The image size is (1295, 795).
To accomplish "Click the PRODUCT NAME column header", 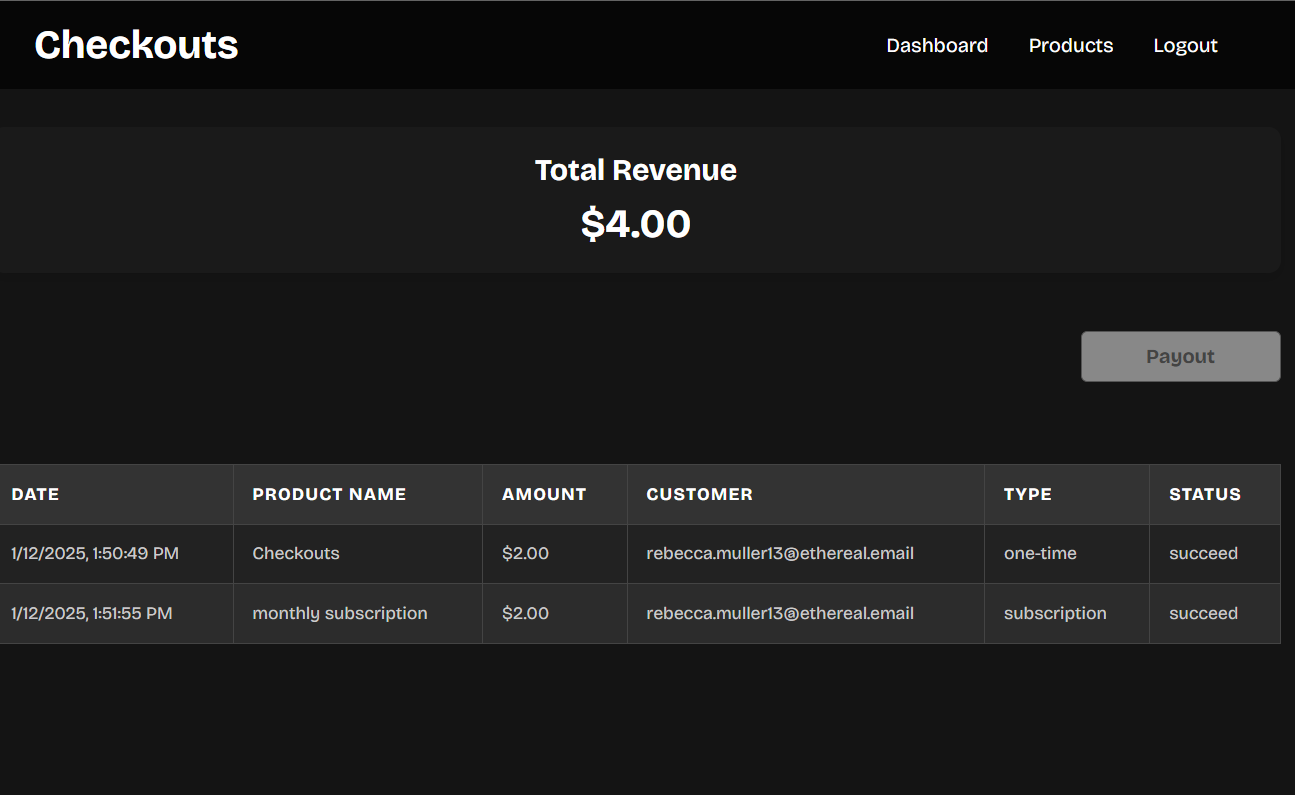I will pos(329,494).
